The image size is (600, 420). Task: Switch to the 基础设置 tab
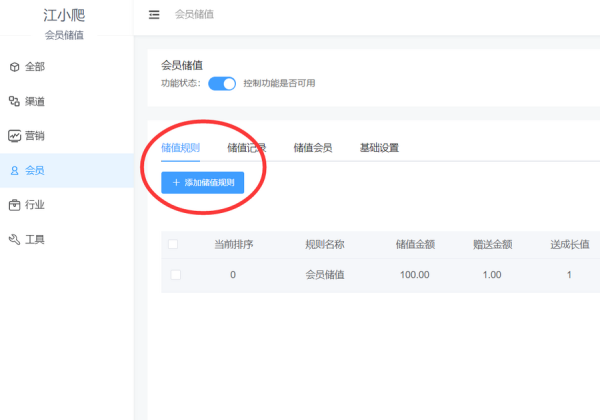pyautogui.click(x=379, y=148)
